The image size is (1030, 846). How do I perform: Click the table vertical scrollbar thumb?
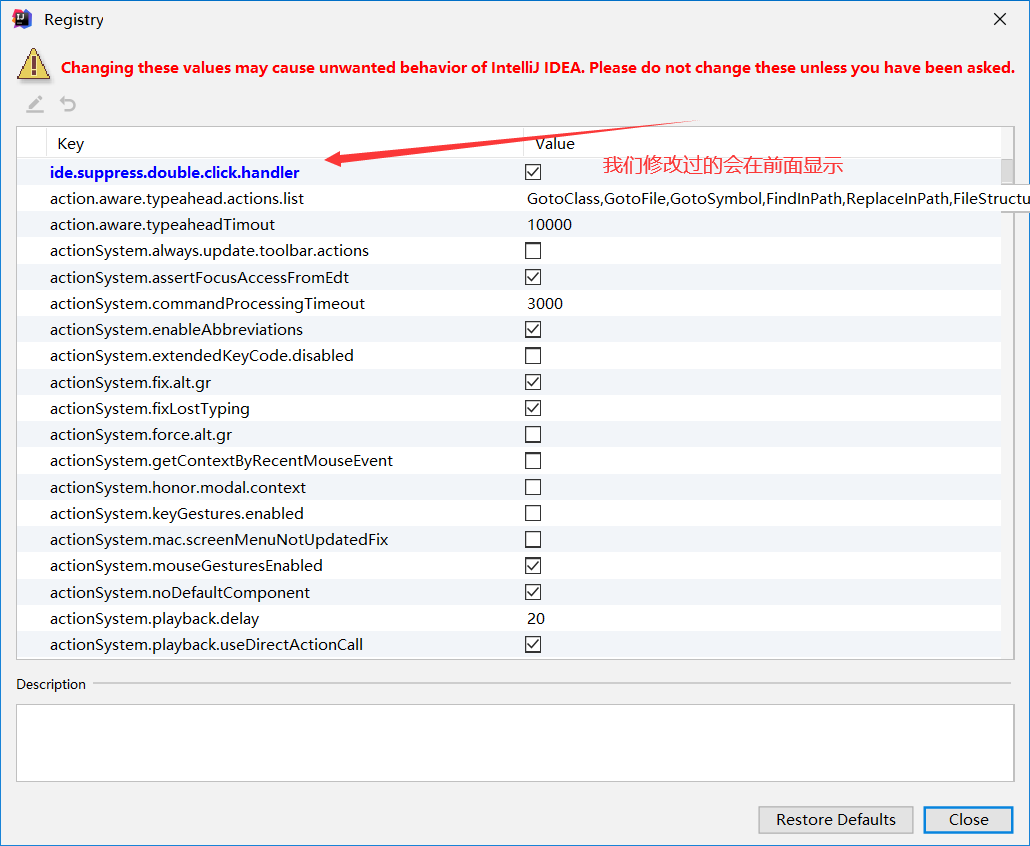1007,171
